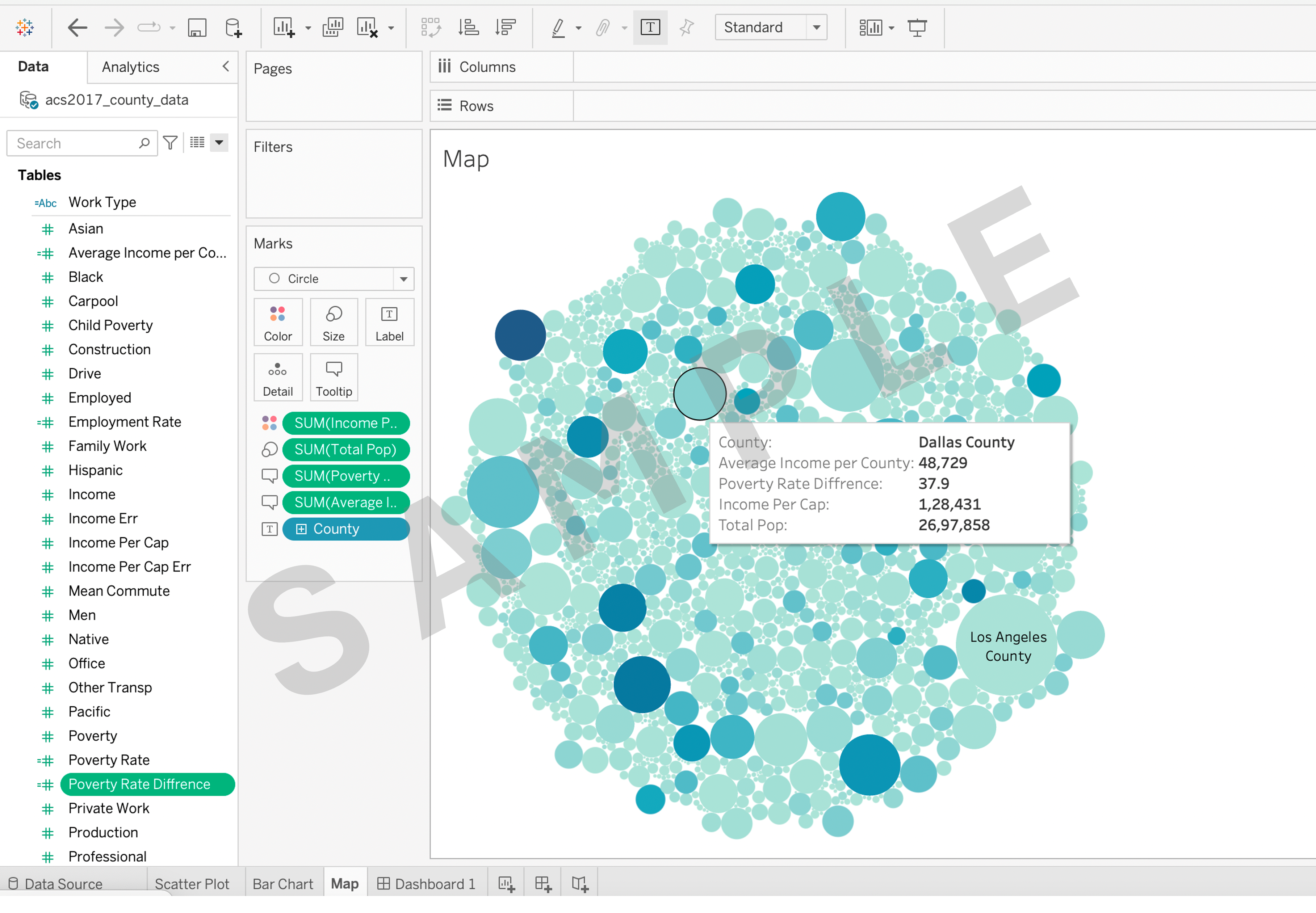
Task: Toggle the Show mark labels toolbar button
Action: pyautogui.click(x=650, y=28)
